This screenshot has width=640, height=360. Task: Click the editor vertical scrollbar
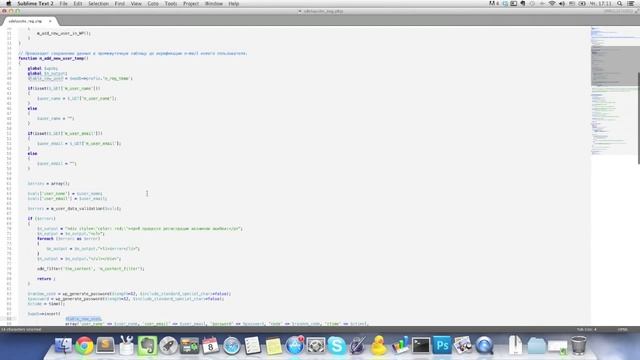coord(638,118)
